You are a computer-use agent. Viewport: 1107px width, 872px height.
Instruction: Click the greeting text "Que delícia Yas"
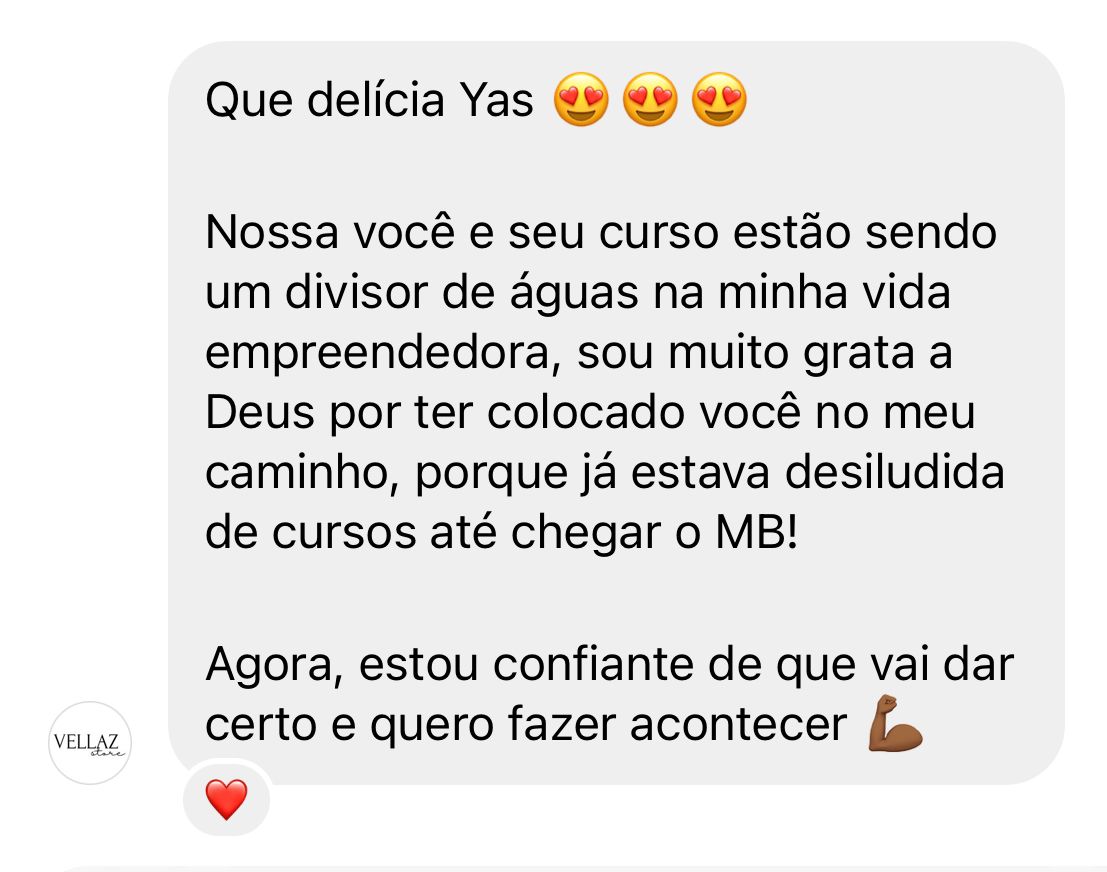pyautogui.click(x=369, y=100)
